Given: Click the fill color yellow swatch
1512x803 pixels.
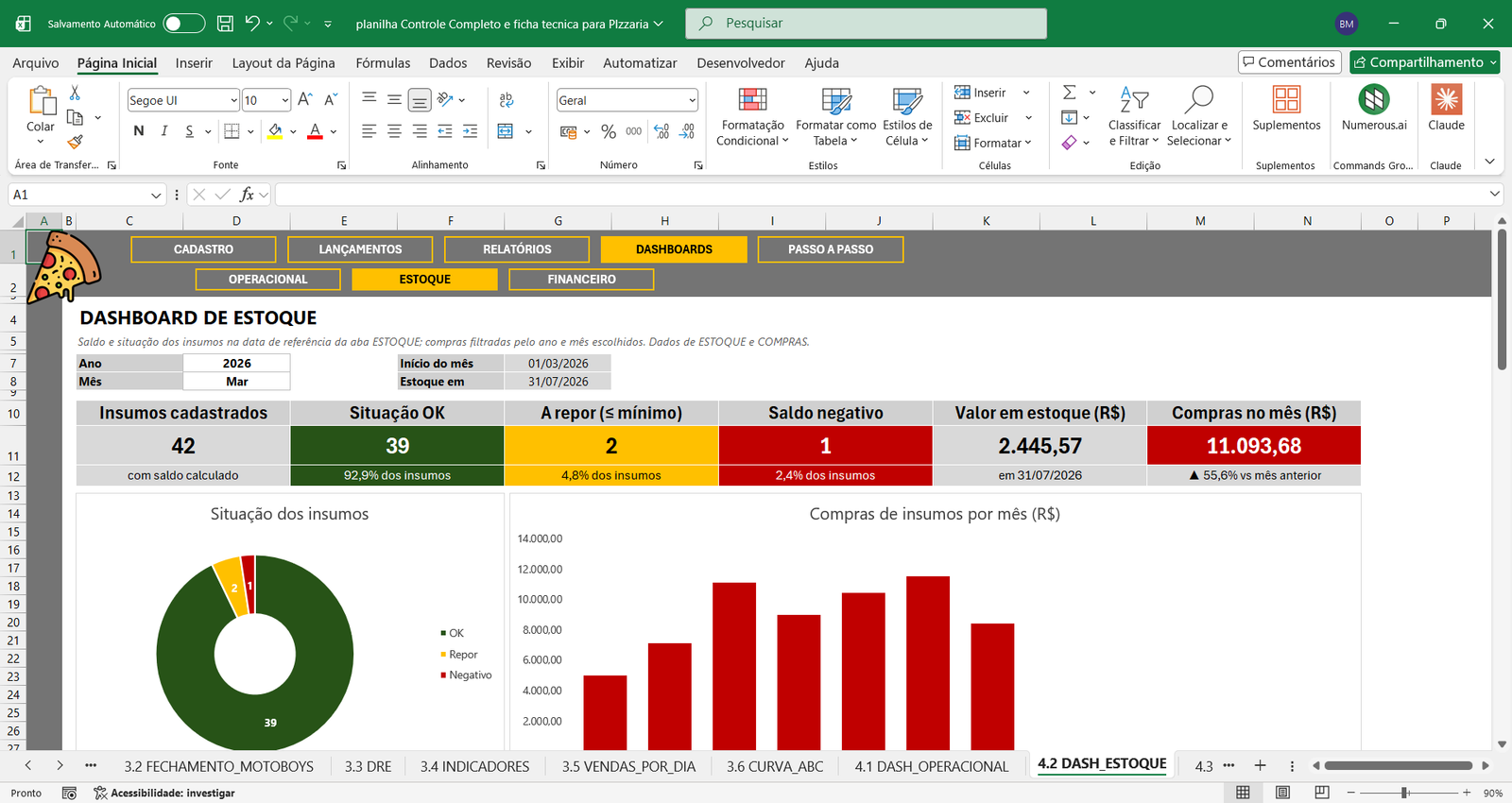Looking at the screenshot, I should (x=275, y=131).
